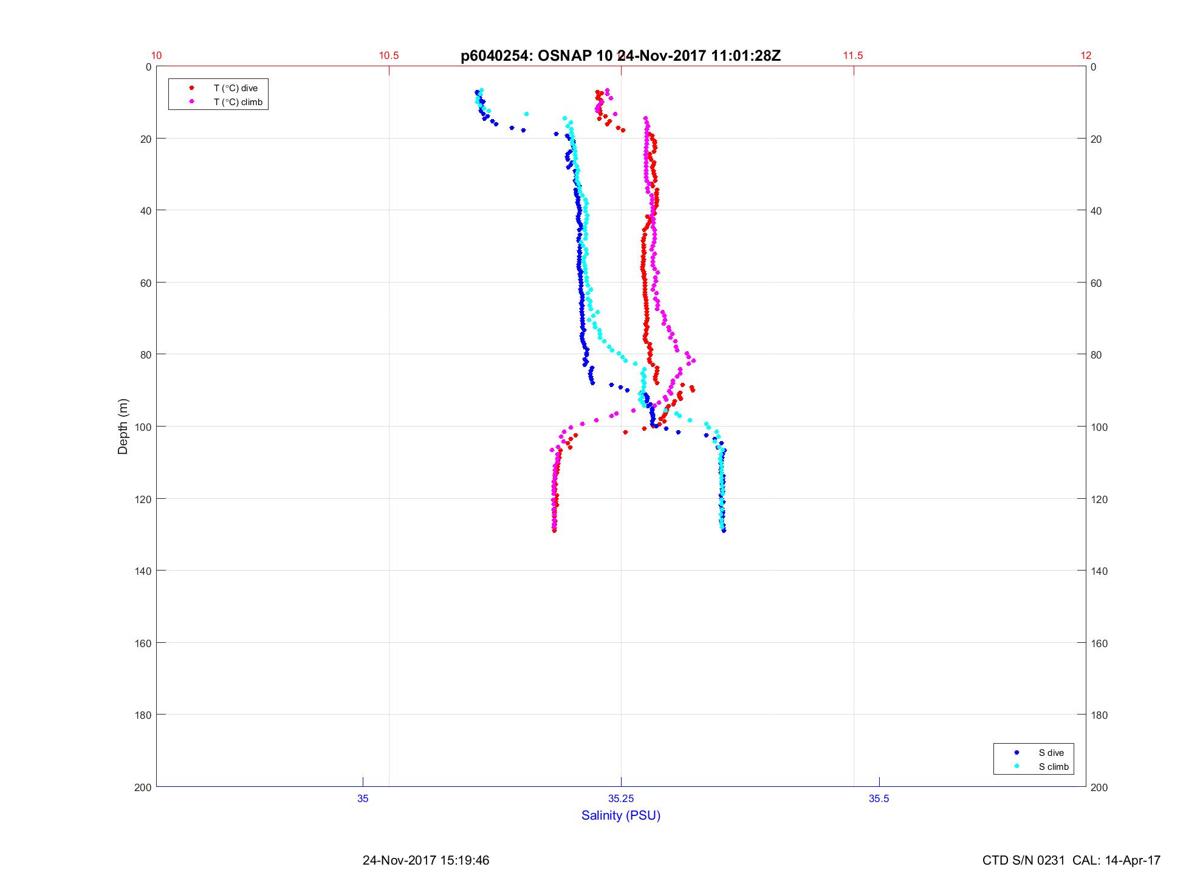
Task: Click the red '10' temperature tick at axis start
Action: (x=157, y=56)
